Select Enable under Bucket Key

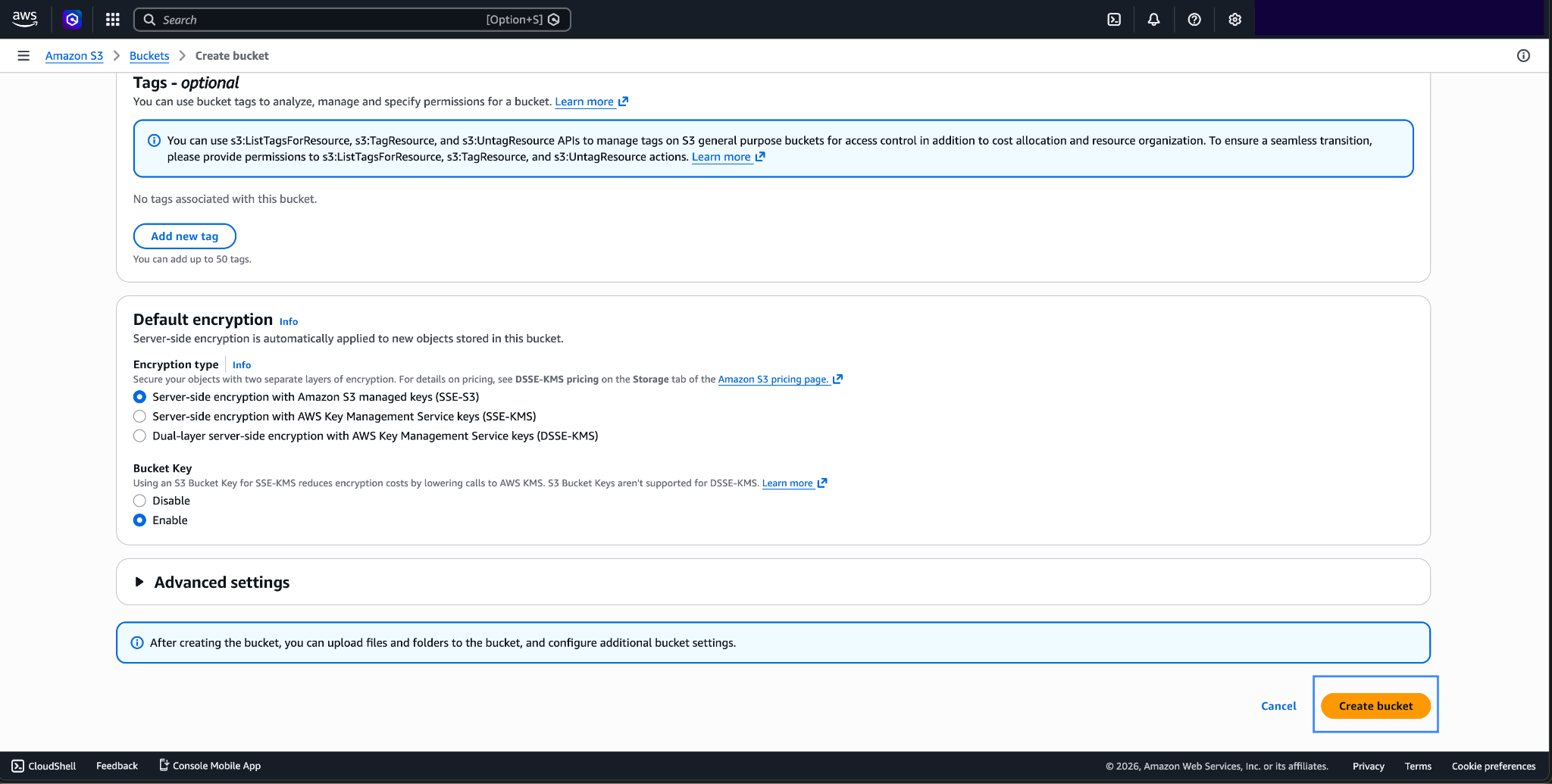(x=139, y=520)
